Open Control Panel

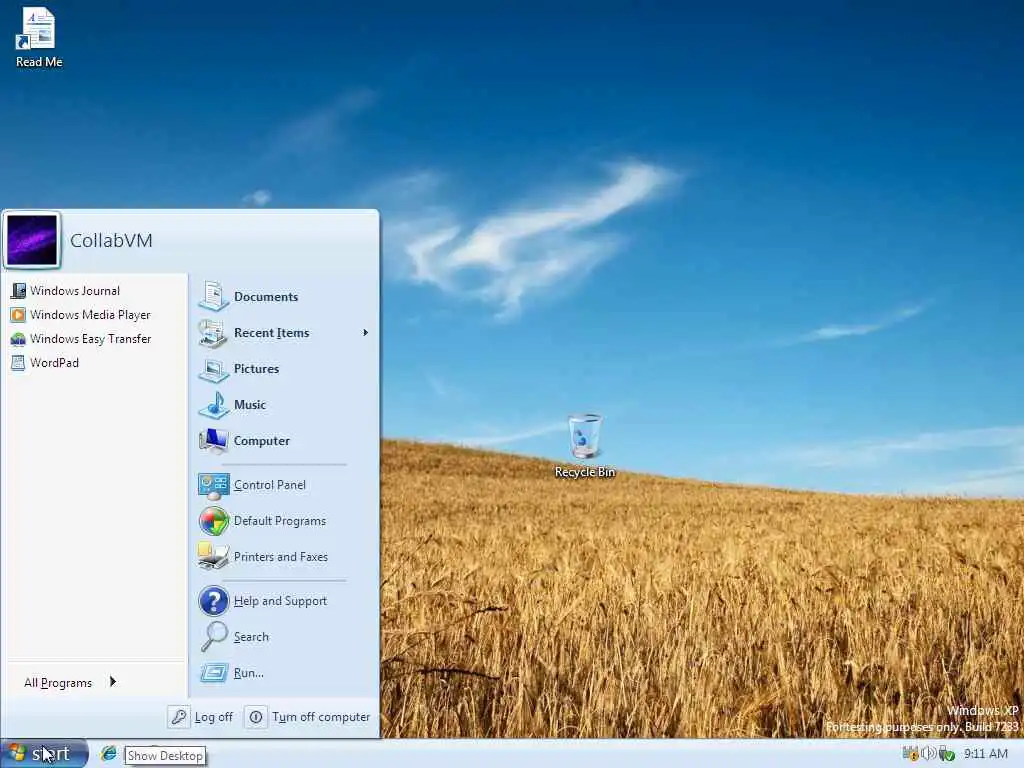[x=283, y=485]
